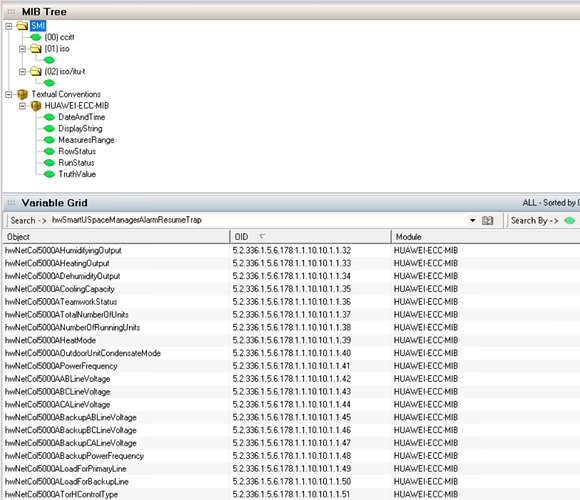The image size is (580, 500).
Task: Collapse the HUAWEI-ECC-MIB tree node
Action: tap(23, 106)
